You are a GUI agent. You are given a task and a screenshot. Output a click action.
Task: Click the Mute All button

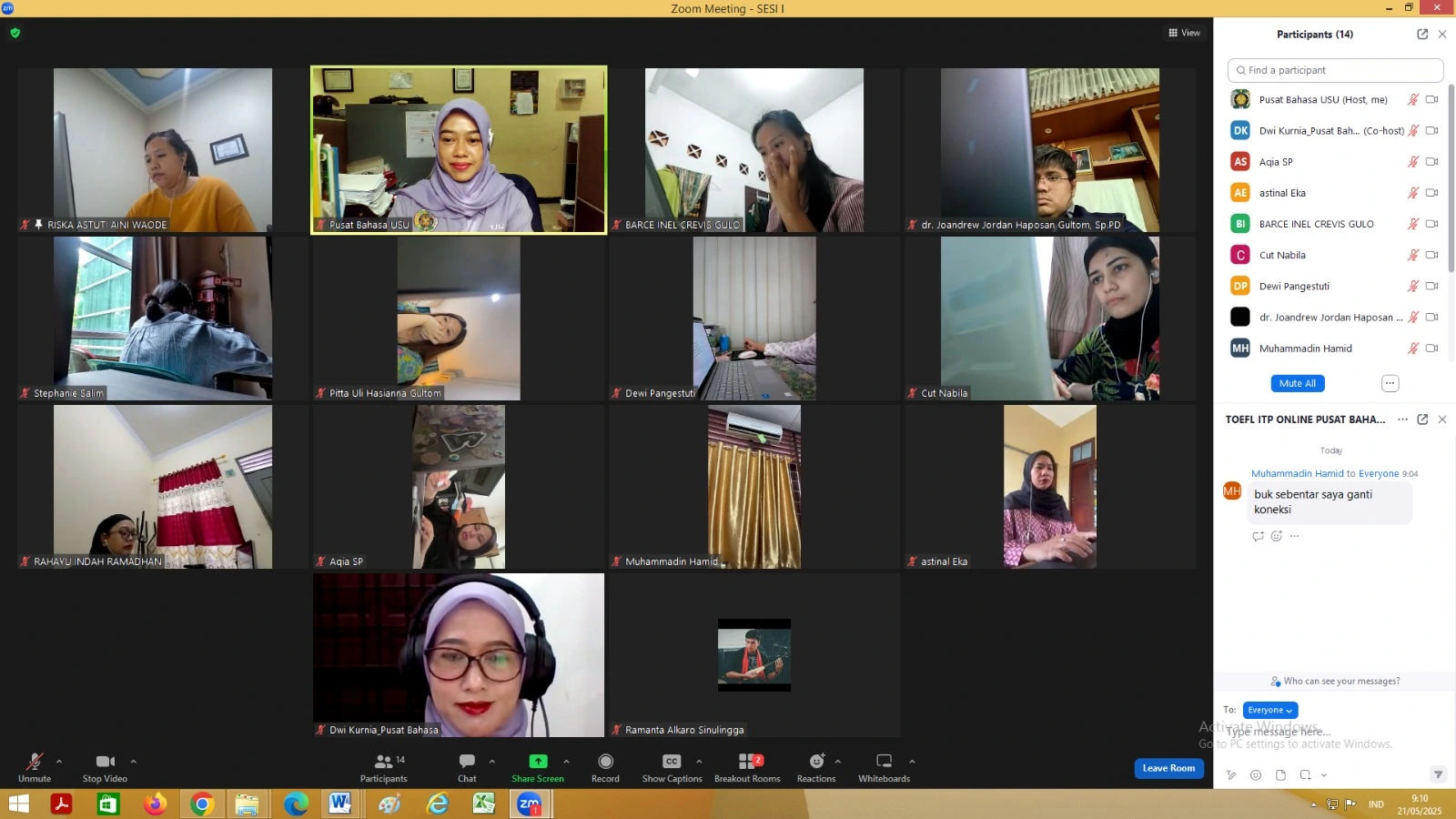[1298, 383]
